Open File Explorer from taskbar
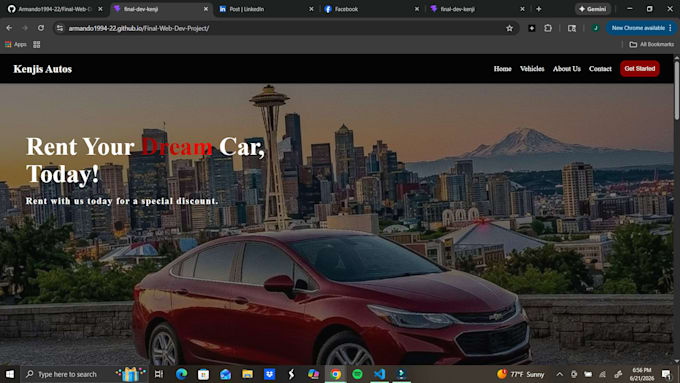The width and height of the screenshot is (680, 383). click(248, 374)
